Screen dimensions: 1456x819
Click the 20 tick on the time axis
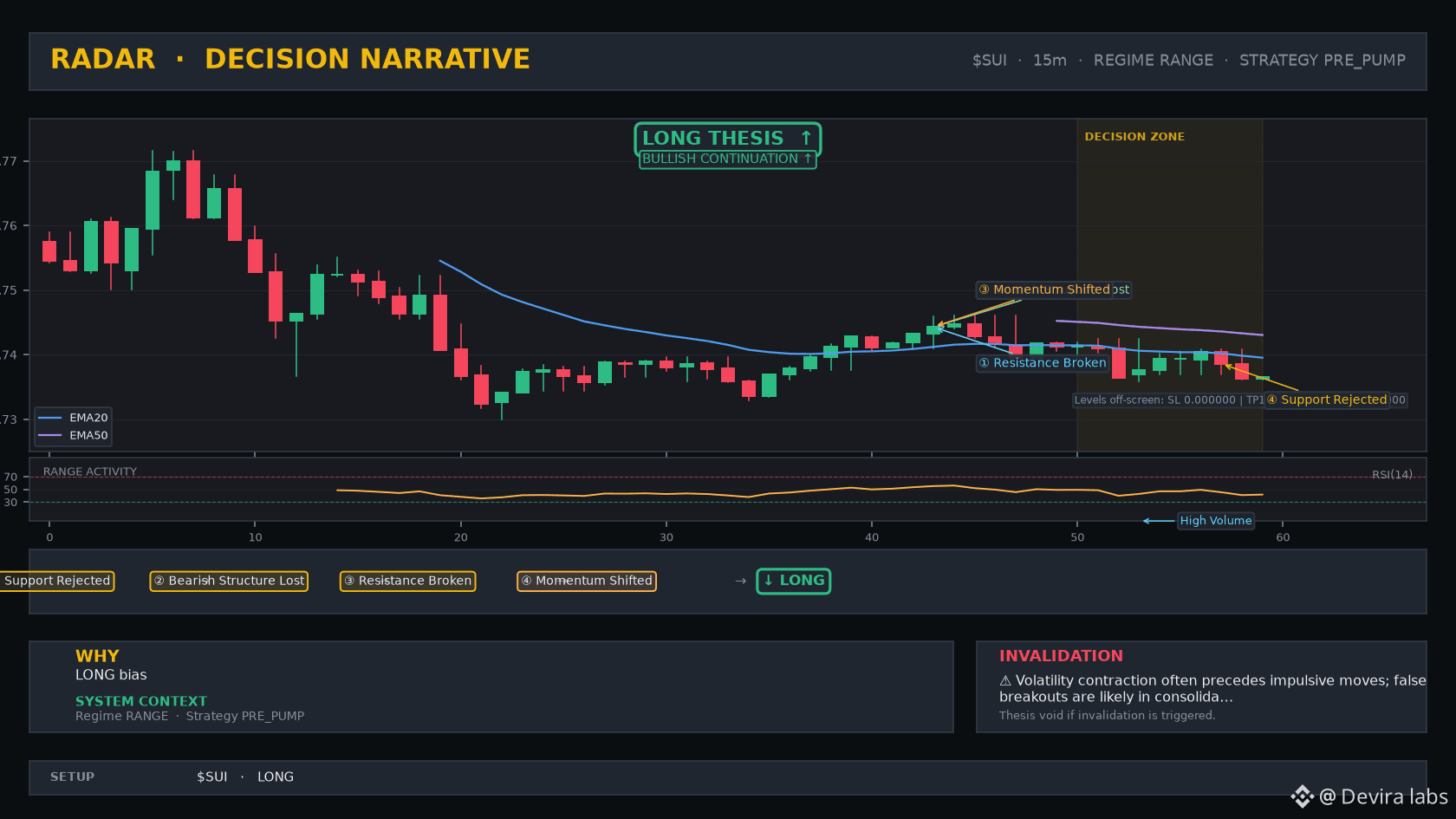[x=460, y=537]
